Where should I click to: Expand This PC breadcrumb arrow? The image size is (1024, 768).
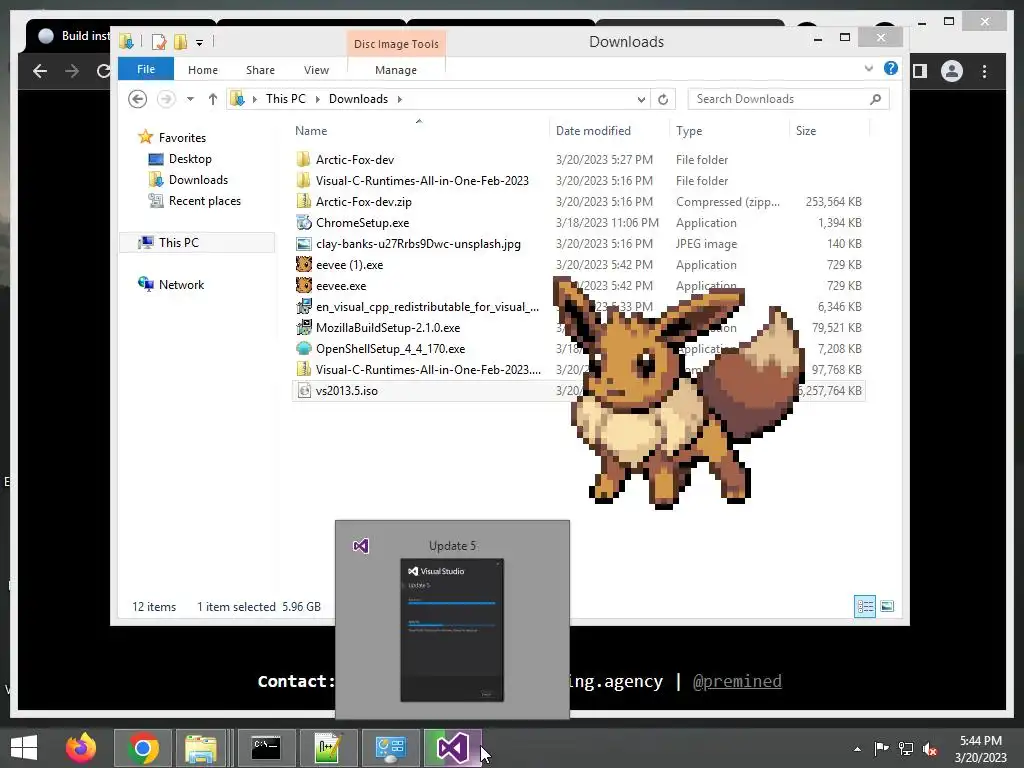317,99
